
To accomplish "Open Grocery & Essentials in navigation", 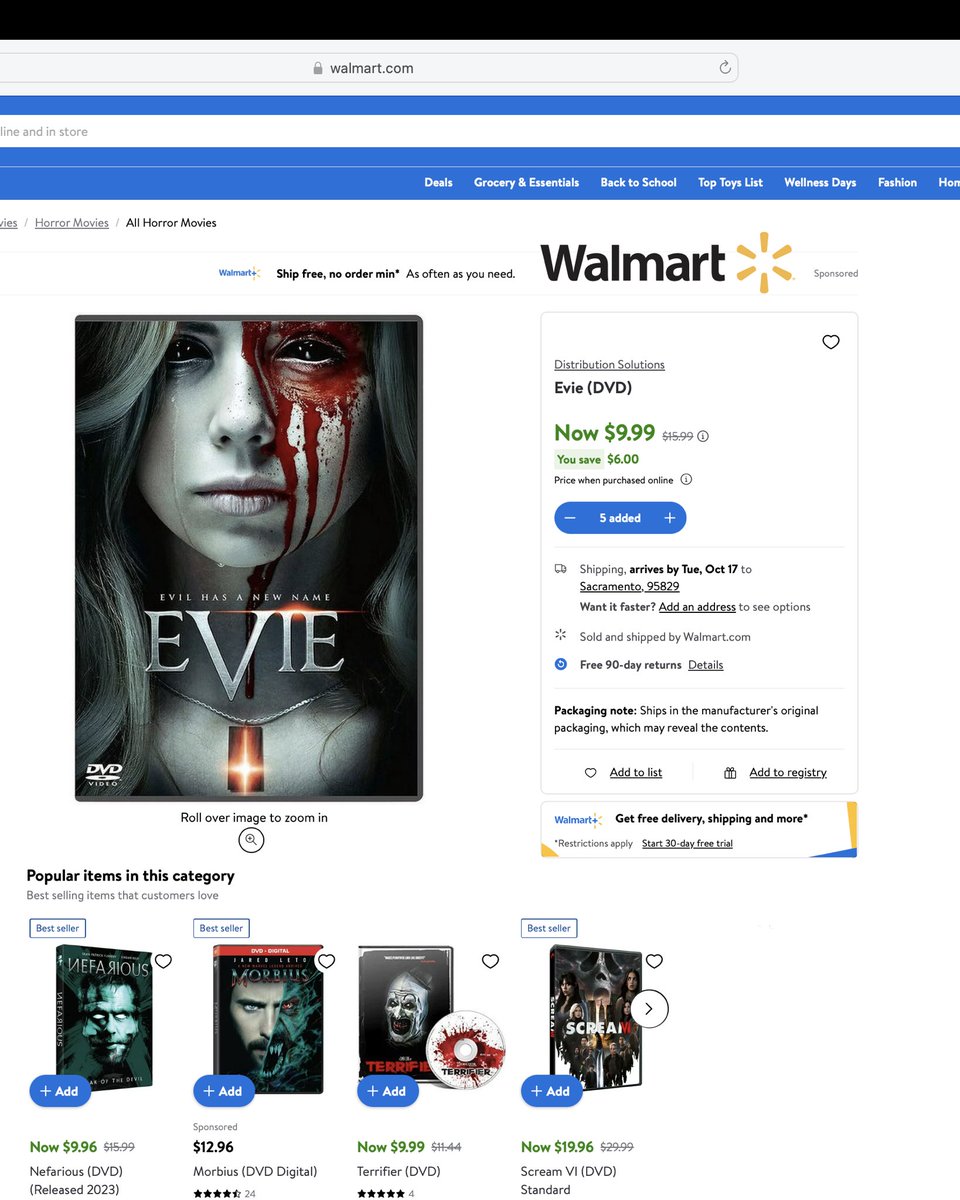I will 526,182.
